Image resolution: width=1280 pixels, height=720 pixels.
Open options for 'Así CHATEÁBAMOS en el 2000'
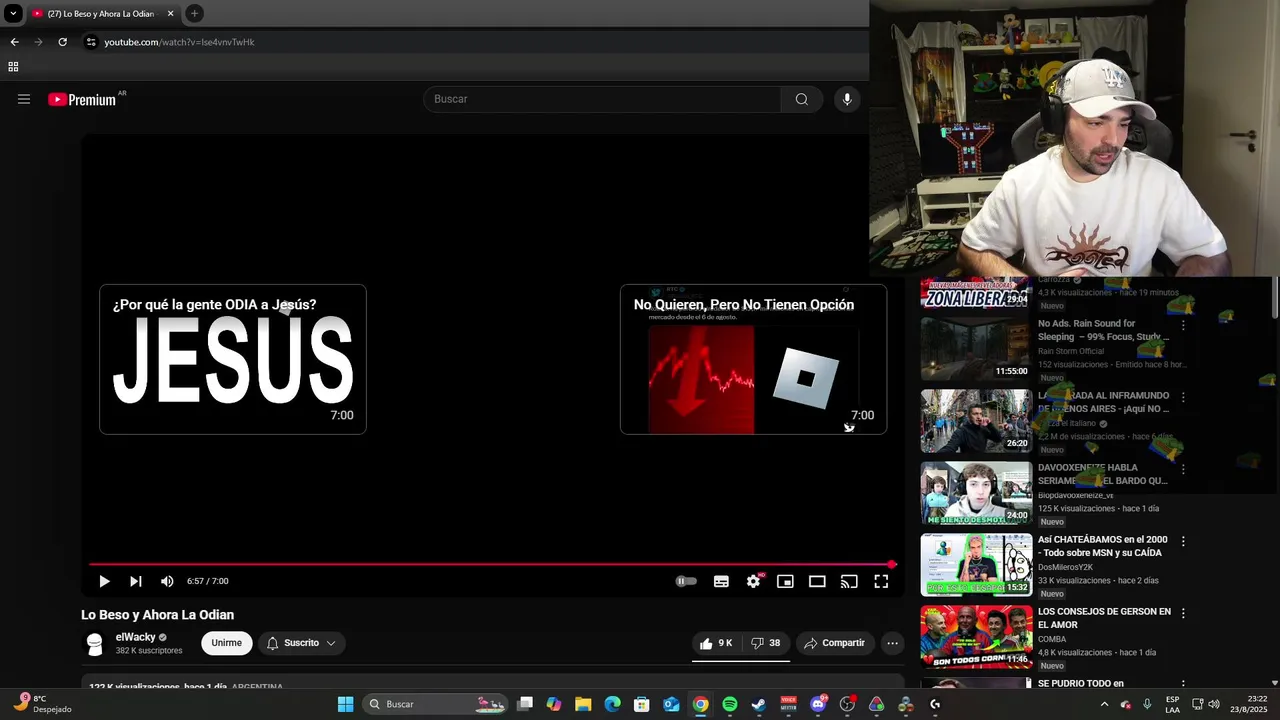pos(1183,541)
